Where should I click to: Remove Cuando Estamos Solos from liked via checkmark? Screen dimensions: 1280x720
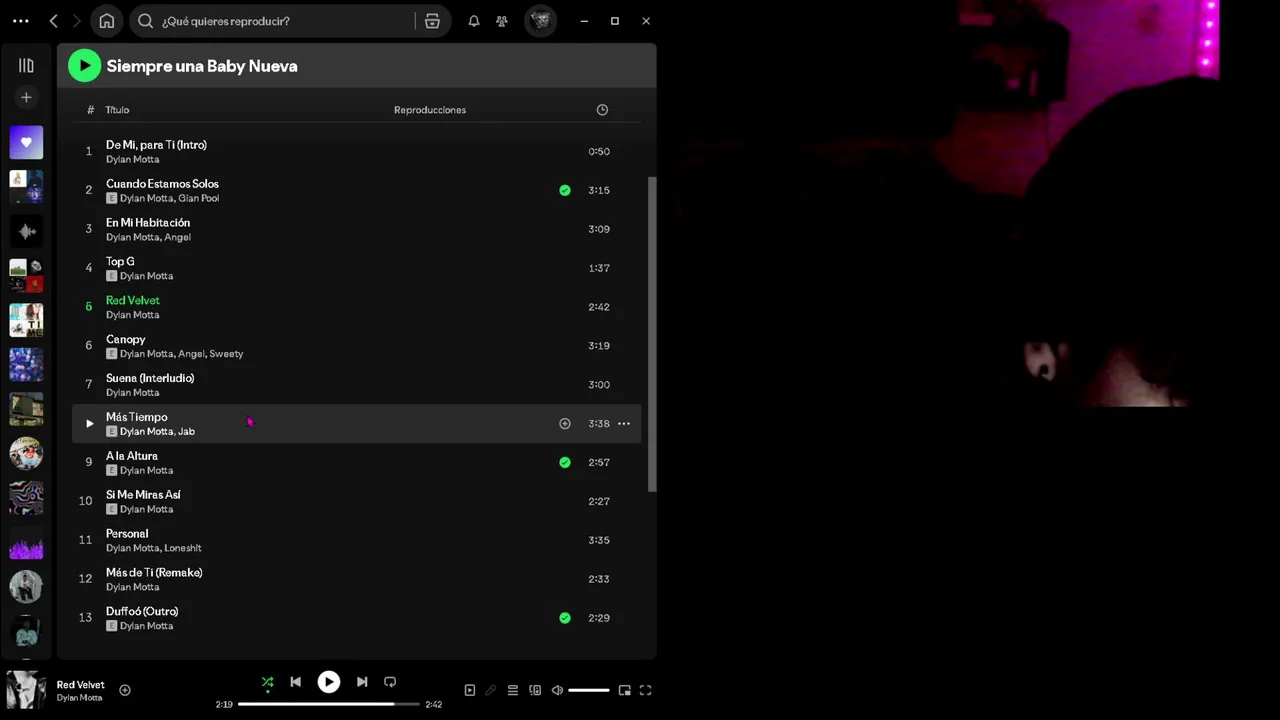pyautogui.click(x=565, y=190)
